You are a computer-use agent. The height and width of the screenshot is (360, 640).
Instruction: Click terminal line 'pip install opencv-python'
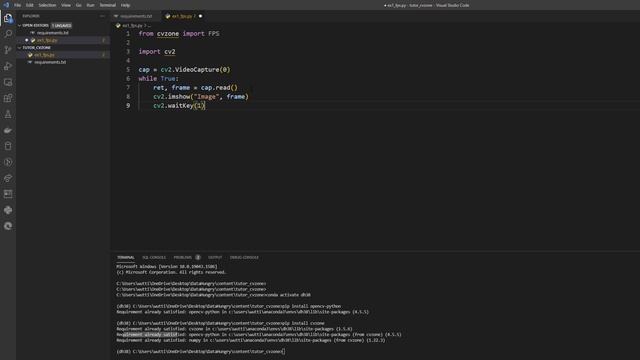tap(229, 306)
